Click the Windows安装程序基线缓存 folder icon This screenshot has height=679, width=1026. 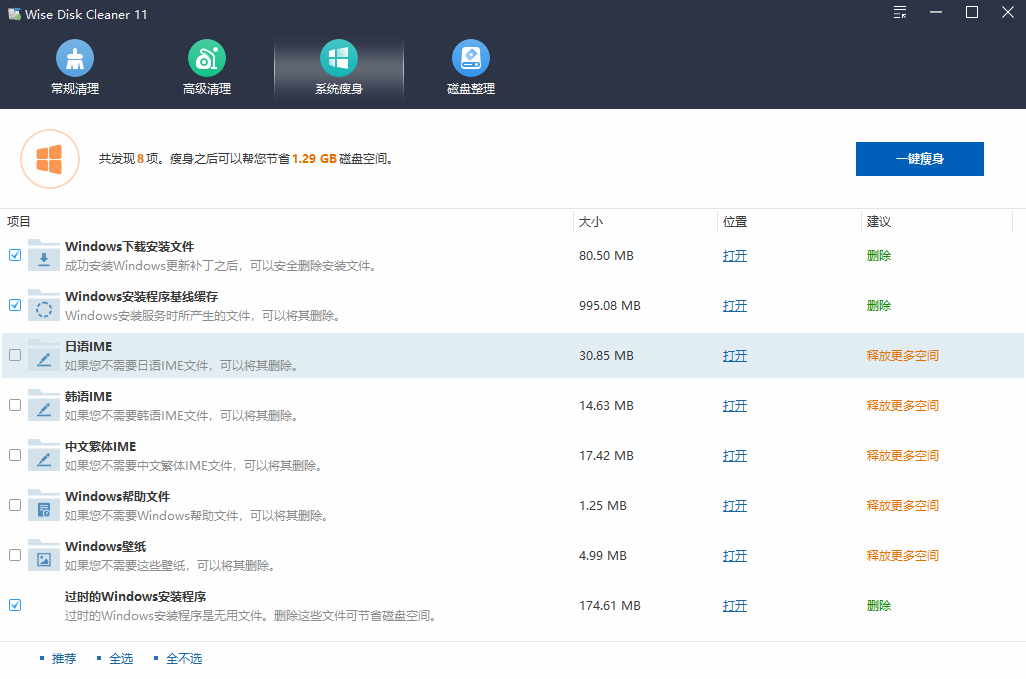coord(44,305)
